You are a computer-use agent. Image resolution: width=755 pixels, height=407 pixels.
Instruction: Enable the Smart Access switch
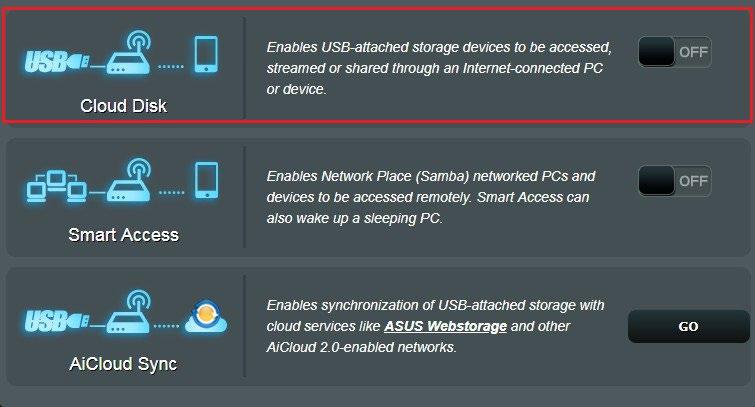click(x=675, y=181)
